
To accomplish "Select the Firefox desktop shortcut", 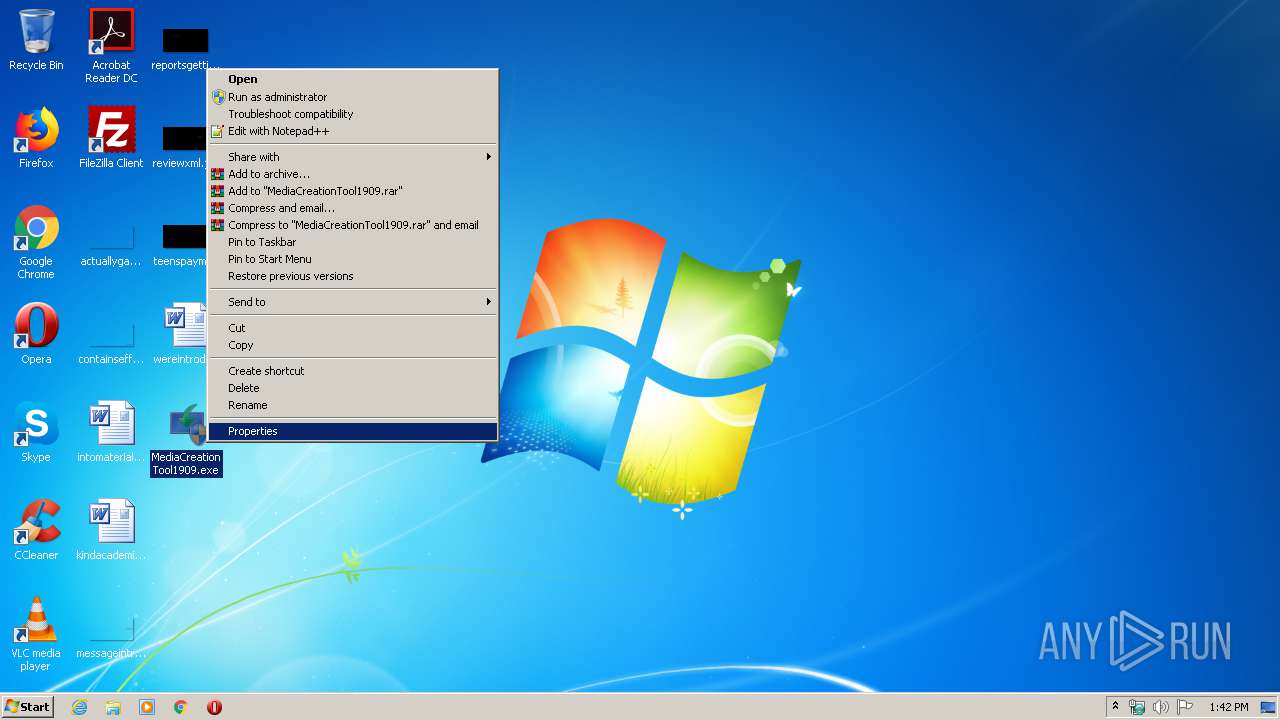I will tap(36, 138).
